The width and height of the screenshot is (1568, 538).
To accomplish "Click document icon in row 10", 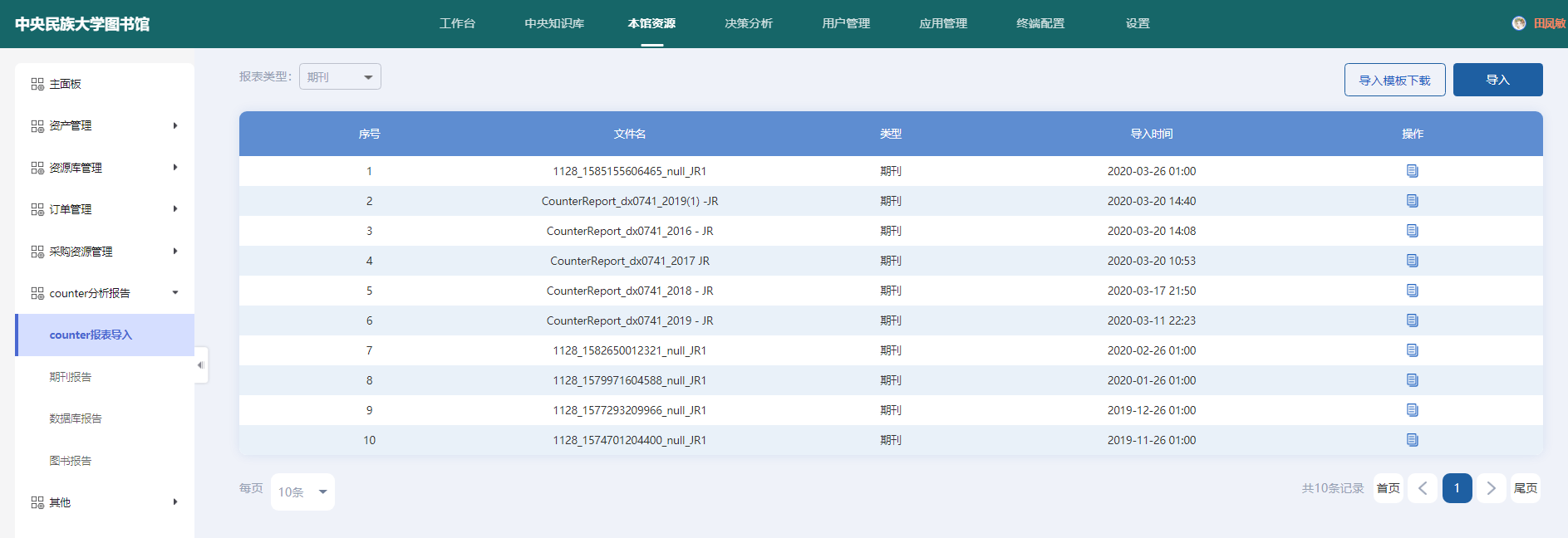I will (x=1412, y=440).
